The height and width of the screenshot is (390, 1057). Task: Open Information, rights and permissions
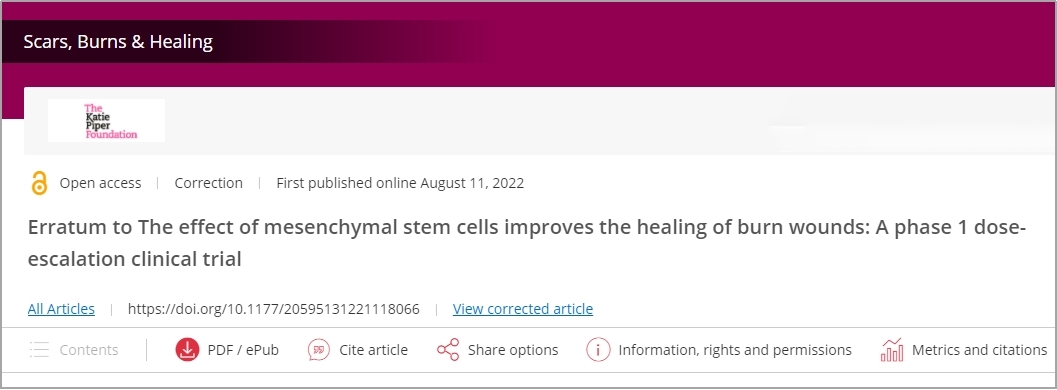pyautogui.click(x=735, y=350)
